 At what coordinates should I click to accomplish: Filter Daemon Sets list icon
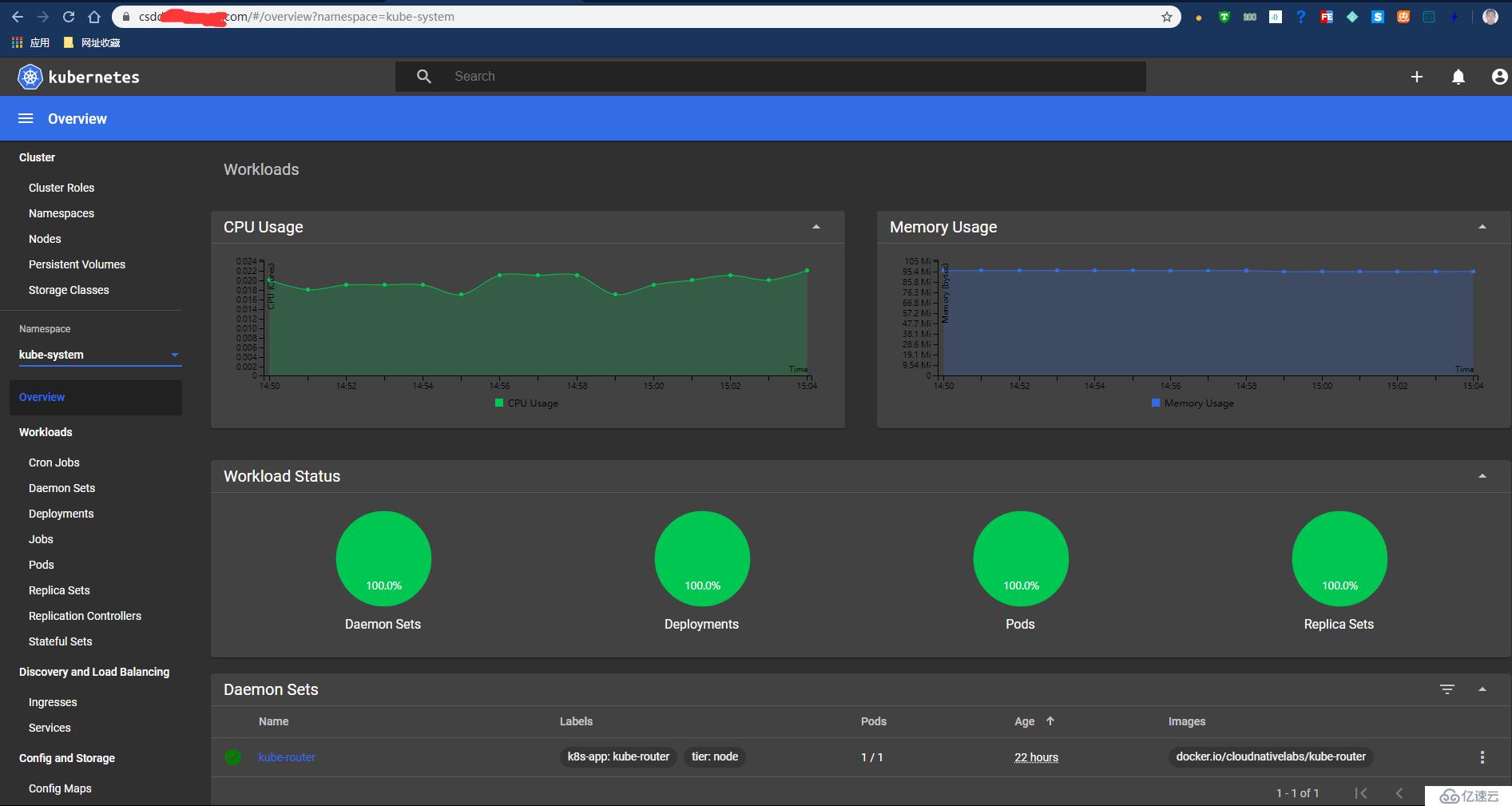pos(1447,689)
